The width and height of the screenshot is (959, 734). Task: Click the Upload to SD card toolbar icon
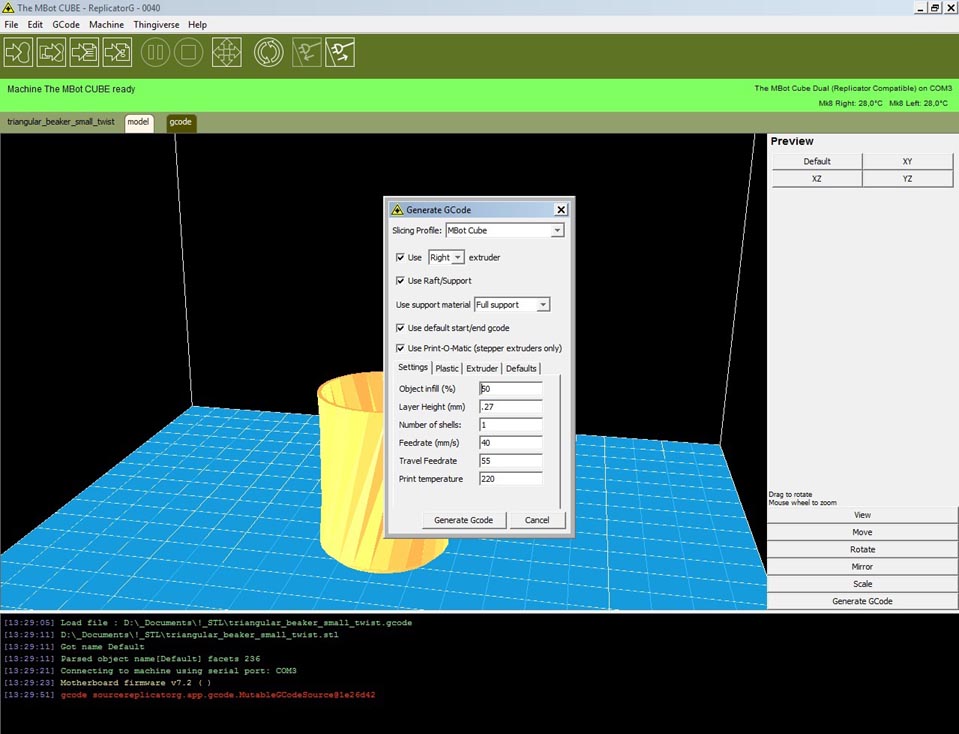tap(117, 53)
